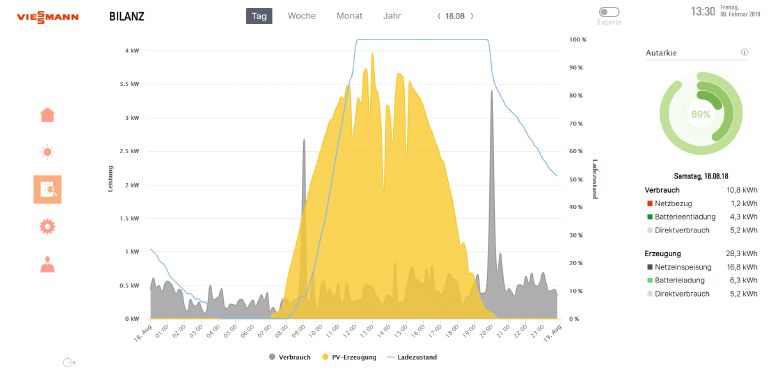Click the 4 kW y-axis label

coord(132,50)
